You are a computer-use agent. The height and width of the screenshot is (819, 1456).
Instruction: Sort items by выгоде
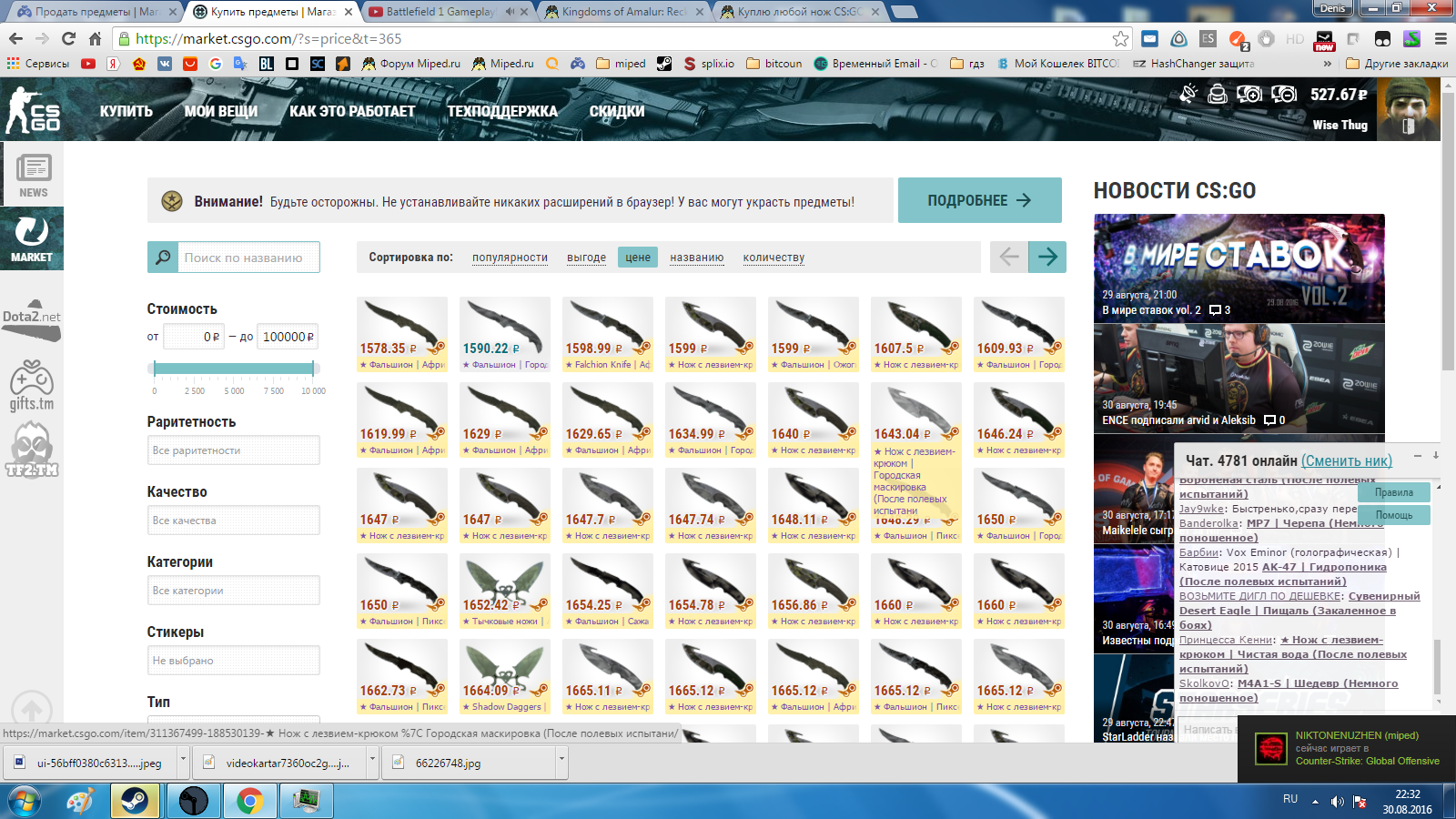[586, 258]
